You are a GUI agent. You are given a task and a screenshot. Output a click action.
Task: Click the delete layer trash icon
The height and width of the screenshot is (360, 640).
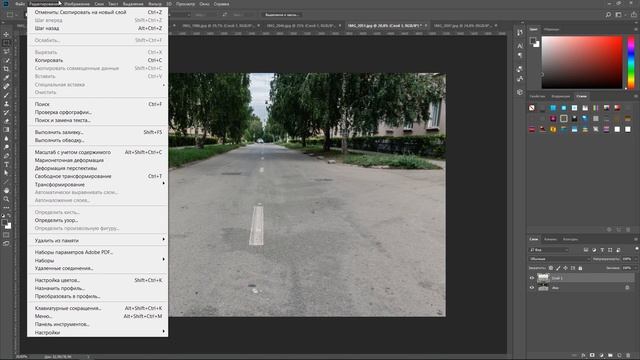[629, 356]
